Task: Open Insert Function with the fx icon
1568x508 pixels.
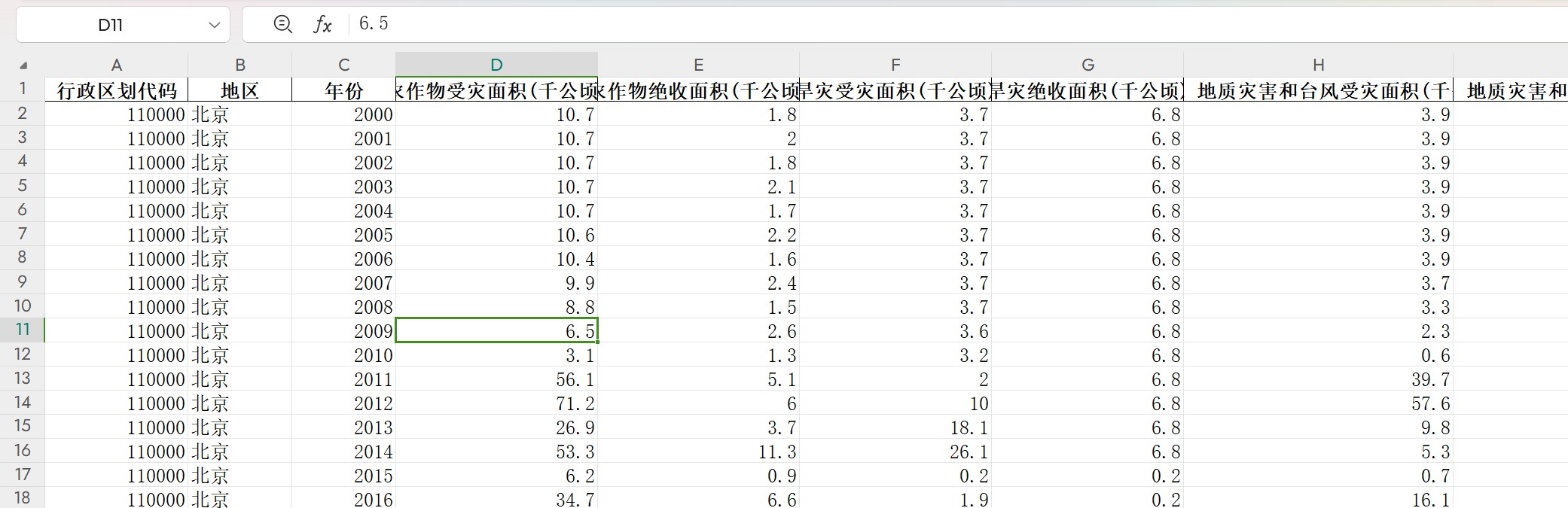Action: [x=322, y=24]
